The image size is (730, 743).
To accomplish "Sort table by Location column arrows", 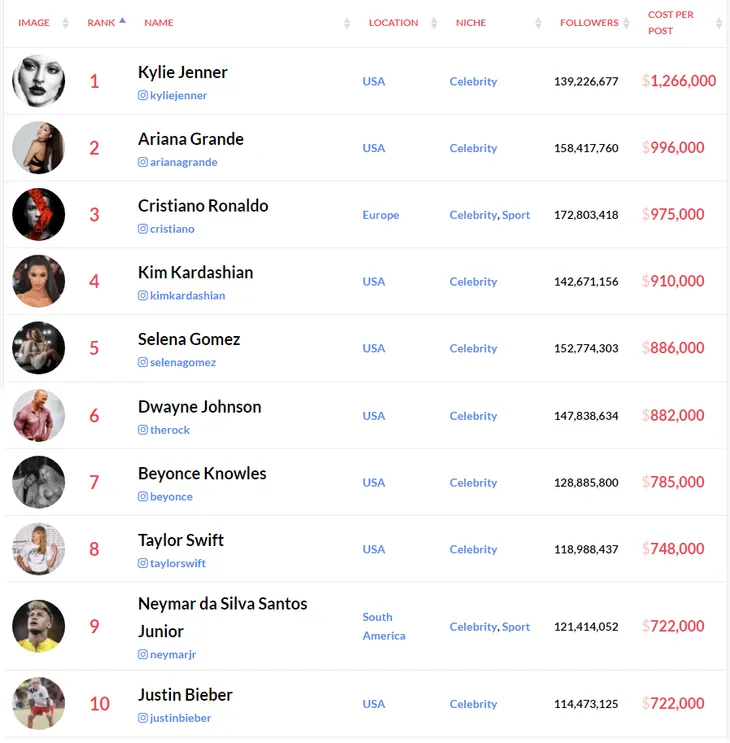I will point(434,23).
